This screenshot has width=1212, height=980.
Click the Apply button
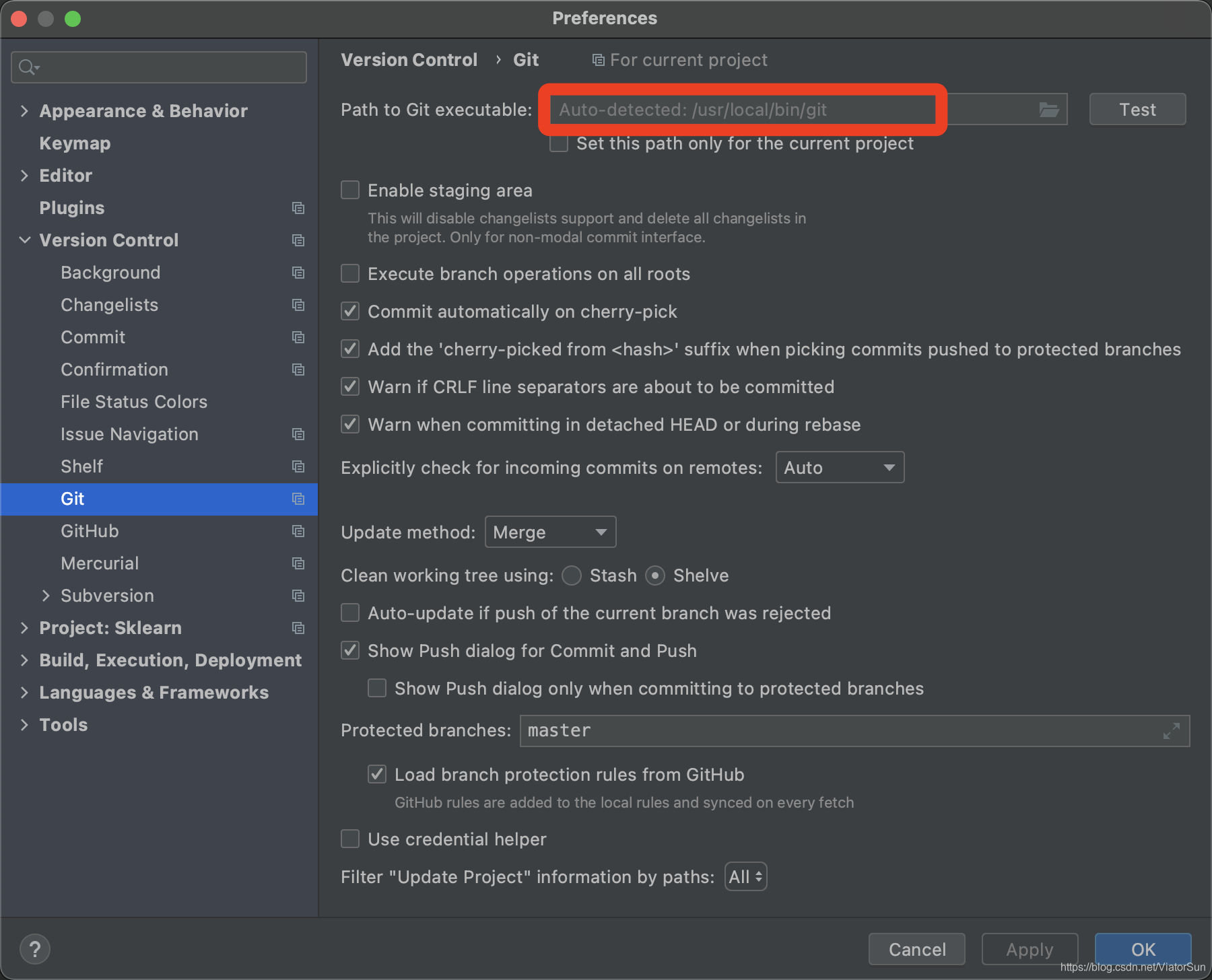click(1030, 949)
